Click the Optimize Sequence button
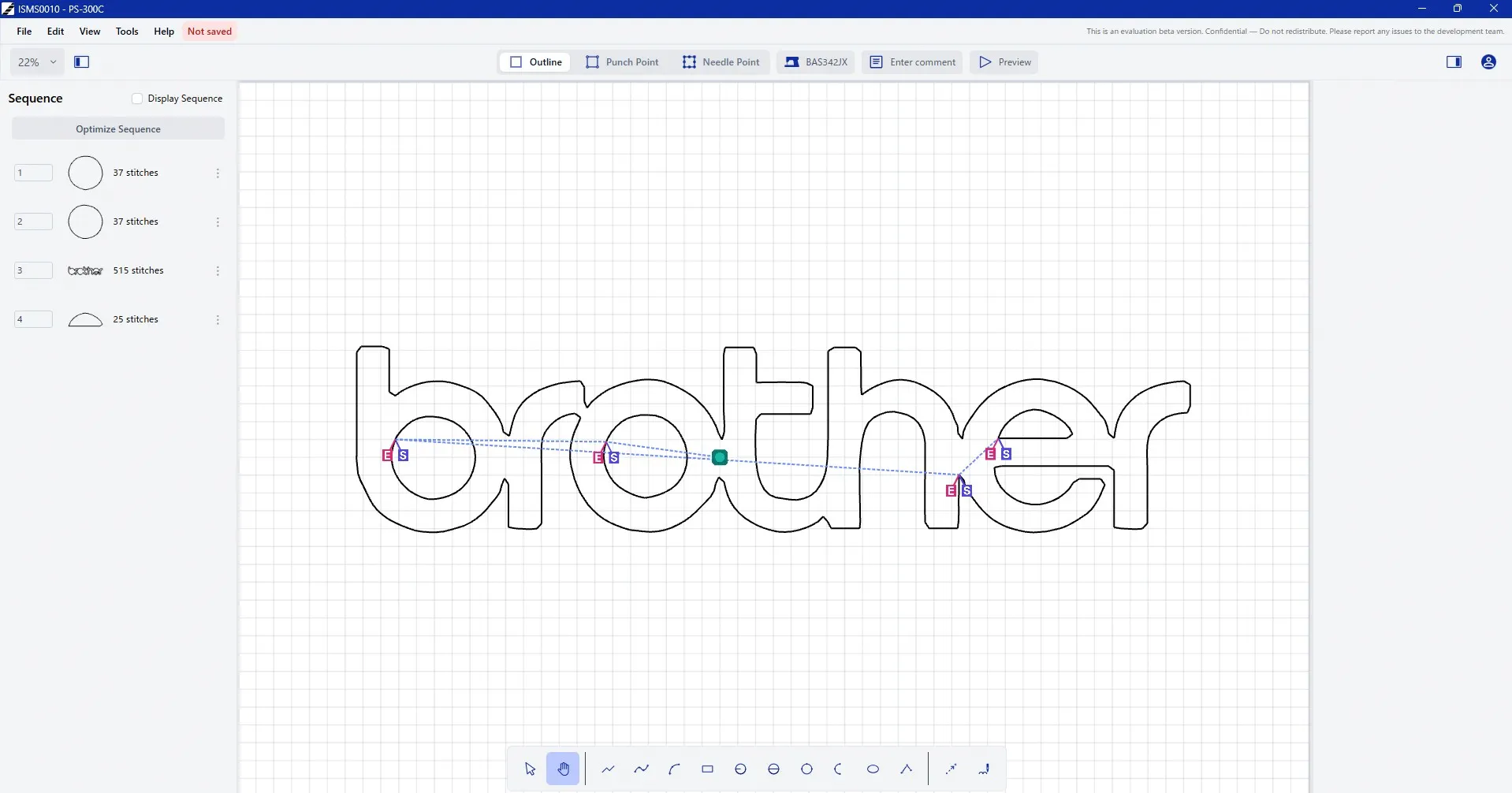This screenshot has height=793, width=1512. pos(118,129)
